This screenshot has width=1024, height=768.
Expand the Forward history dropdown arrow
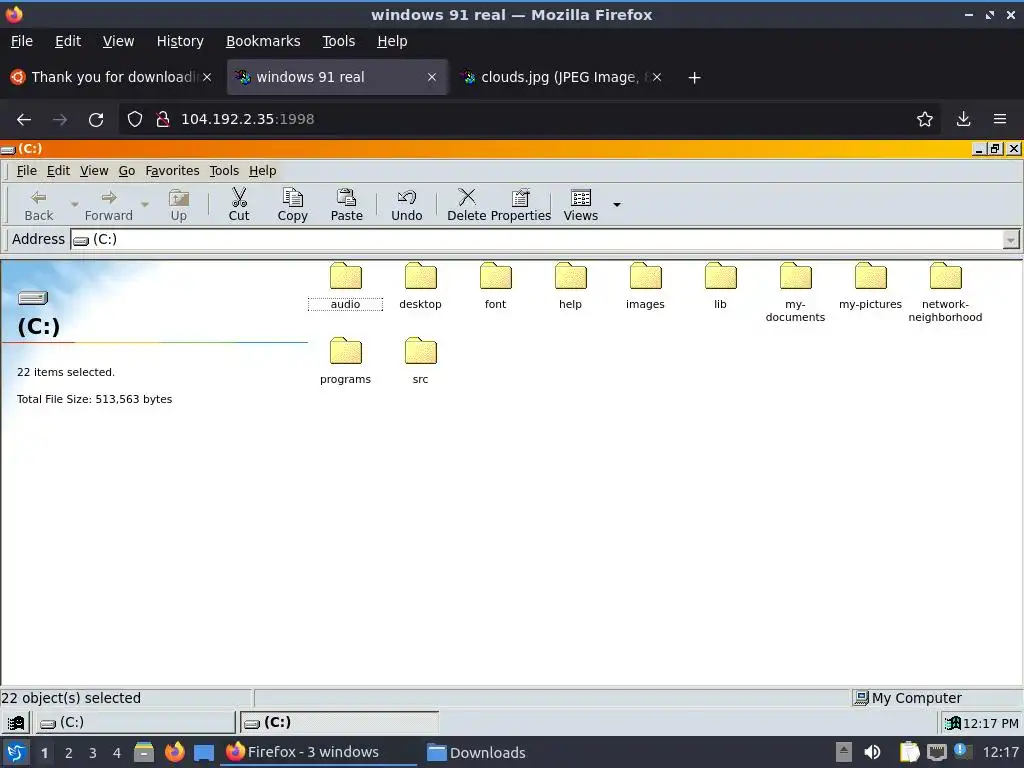[145, 204]
